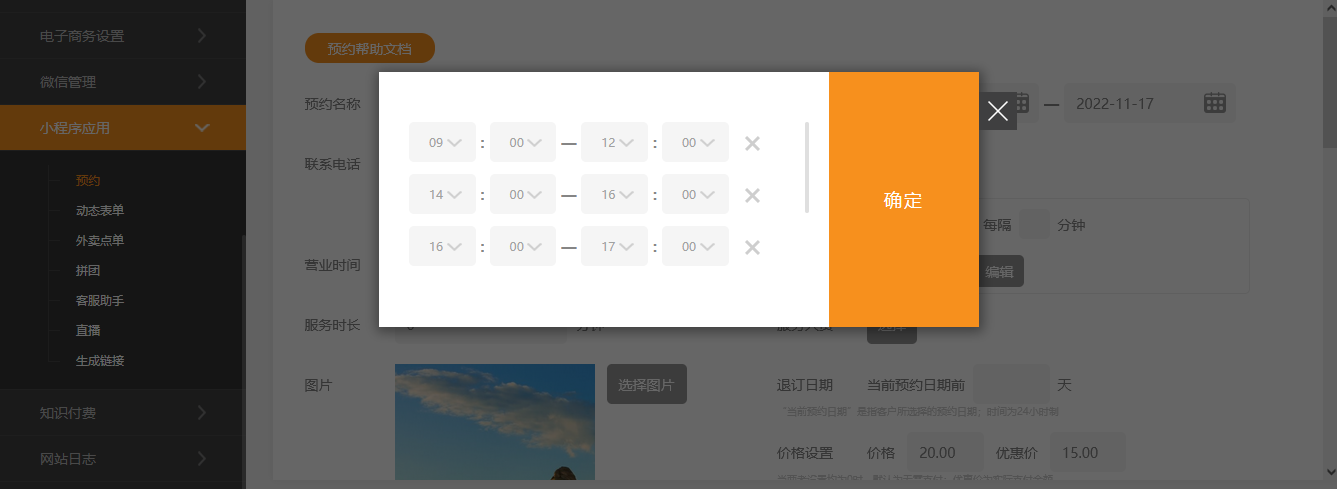This screenshot has width=1337, height=489.
Task: Open end hour dropdown showing 12
Action: point(615,143)
